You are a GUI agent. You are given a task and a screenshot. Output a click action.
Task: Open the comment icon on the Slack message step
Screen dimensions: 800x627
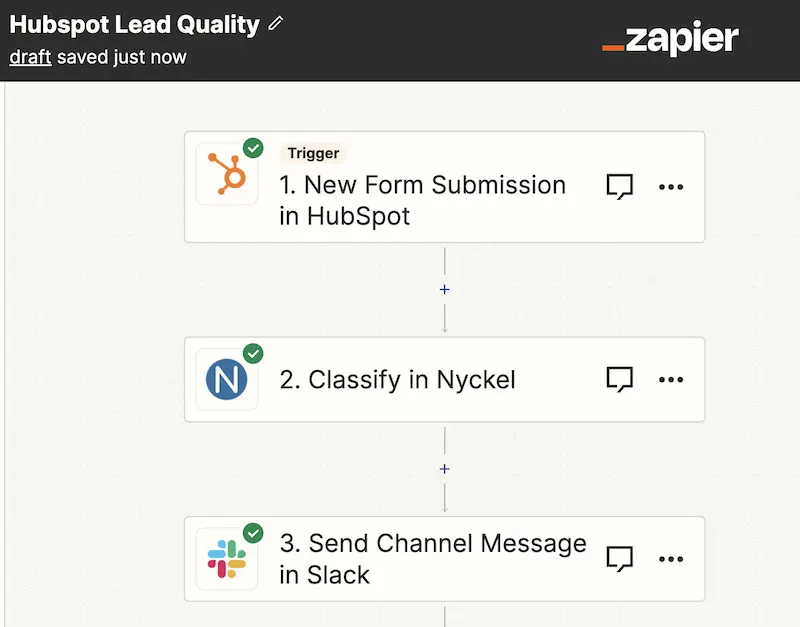pos(619,559)
